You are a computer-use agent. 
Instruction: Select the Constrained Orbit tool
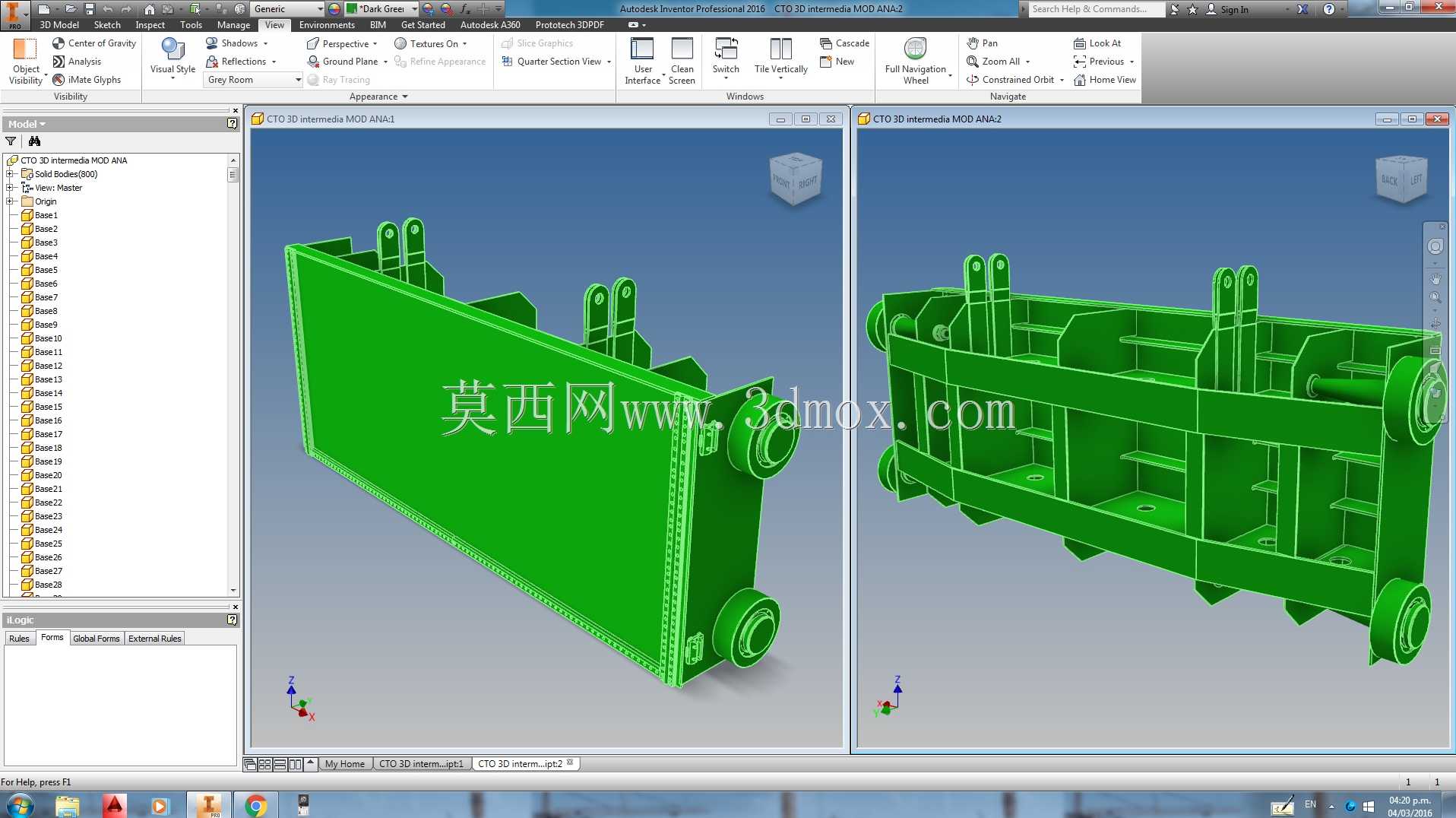[1010, 80]
